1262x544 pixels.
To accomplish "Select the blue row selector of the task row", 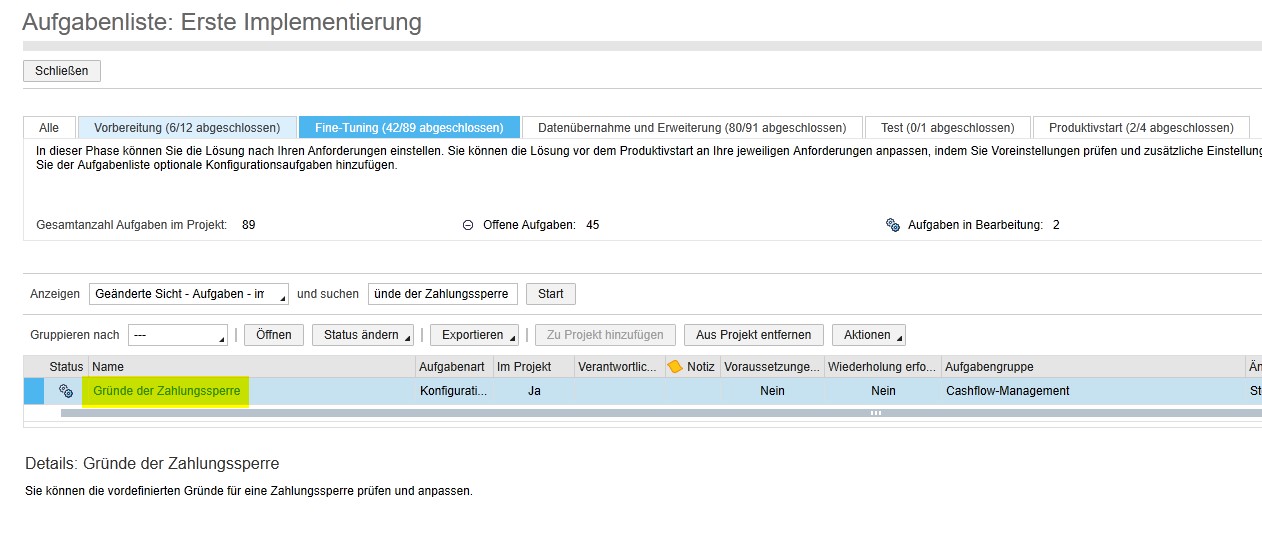I will pyautogui.click(x=34, y=391).
